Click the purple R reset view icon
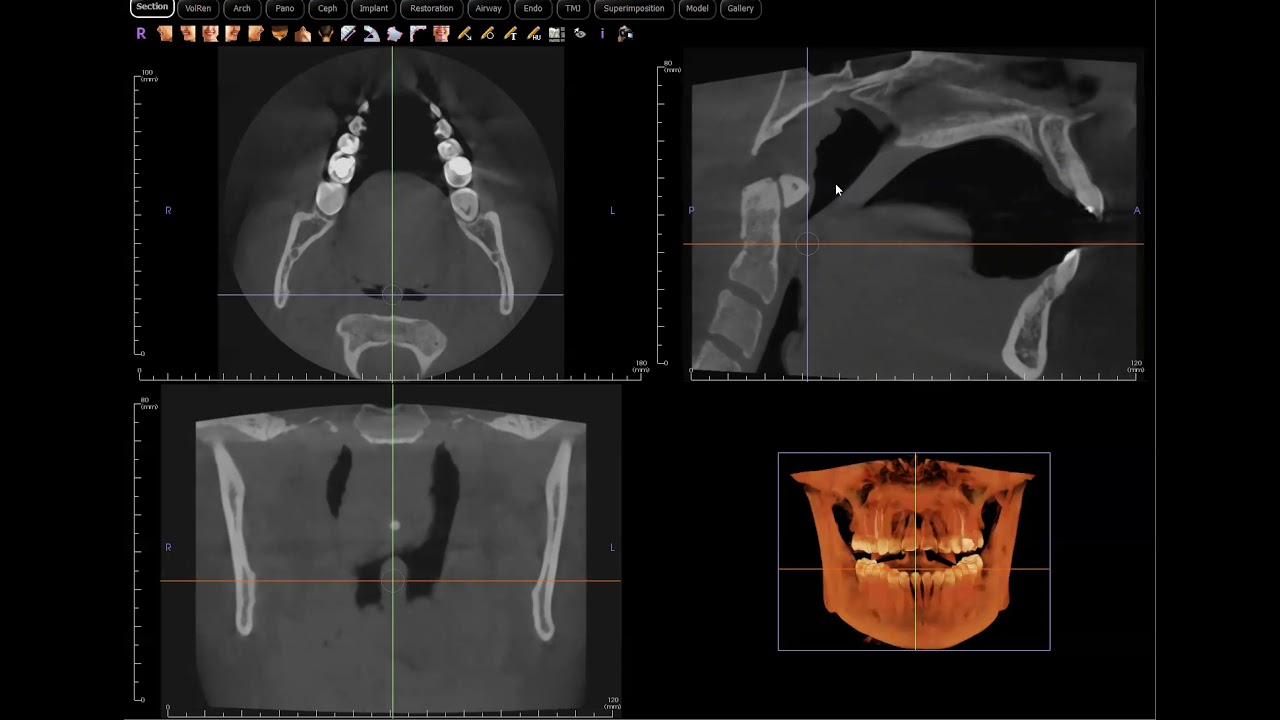Image resolution: width=1280 pixels, height=720 pixels. coord(141,33)
